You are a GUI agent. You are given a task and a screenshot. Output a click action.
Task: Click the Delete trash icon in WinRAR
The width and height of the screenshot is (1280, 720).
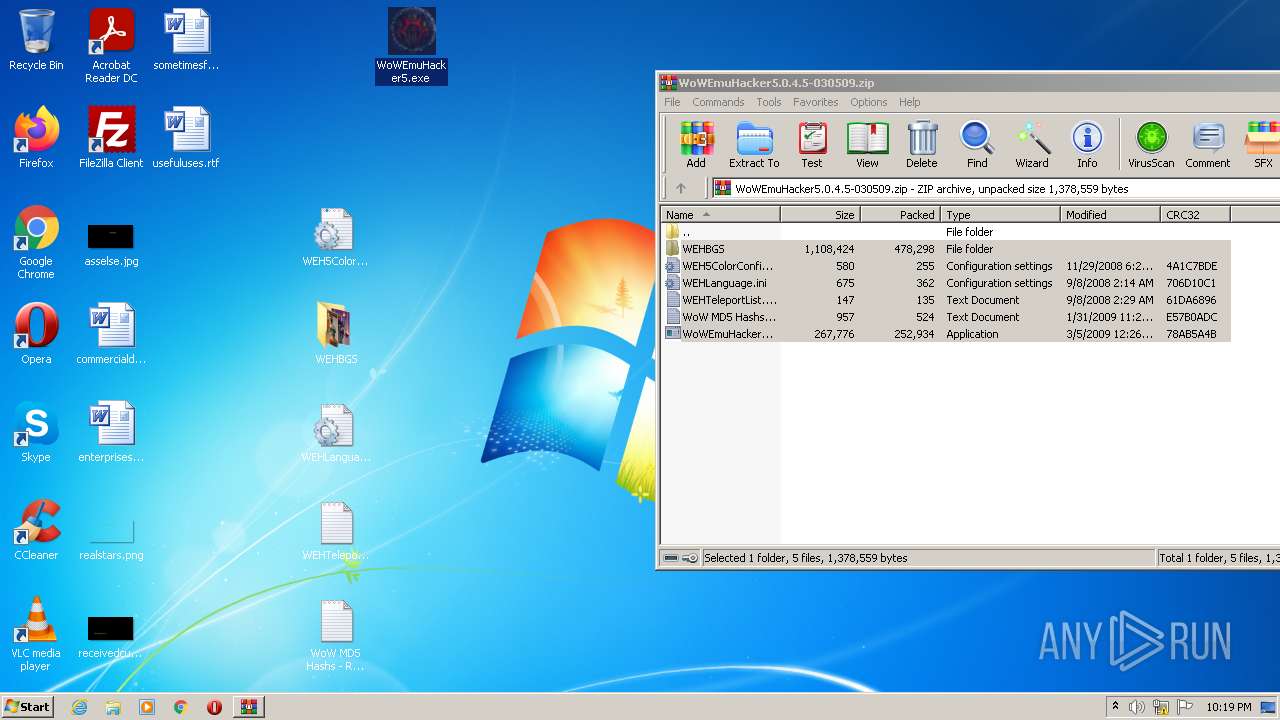(922, 145)
